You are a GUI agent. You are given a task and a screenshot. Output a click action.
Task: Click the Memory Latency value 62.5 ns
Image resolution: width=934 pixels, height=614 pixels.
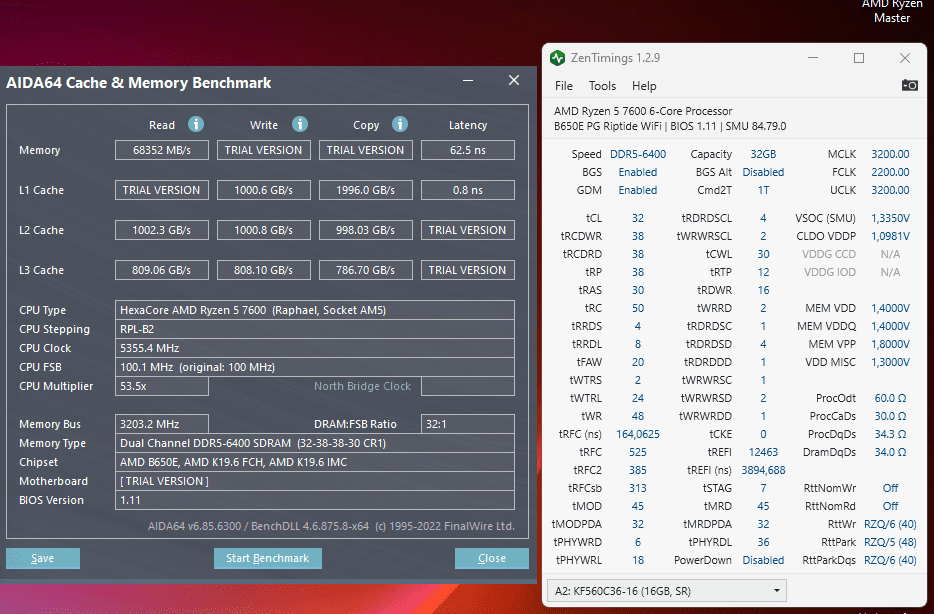[468, 150]
